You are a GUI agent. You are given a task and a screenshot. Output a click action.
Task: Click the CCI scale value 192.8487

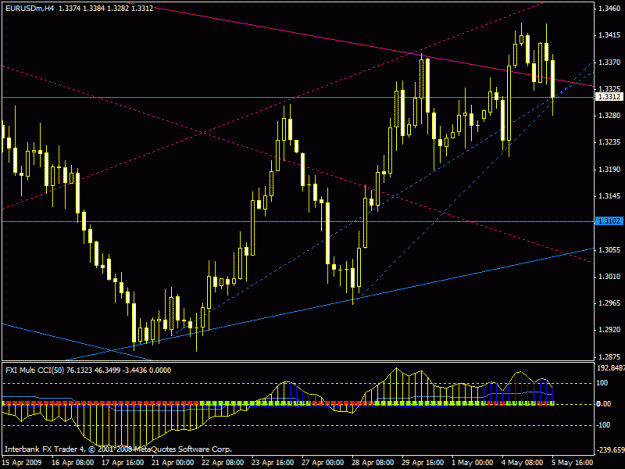[x=610, y=368]
